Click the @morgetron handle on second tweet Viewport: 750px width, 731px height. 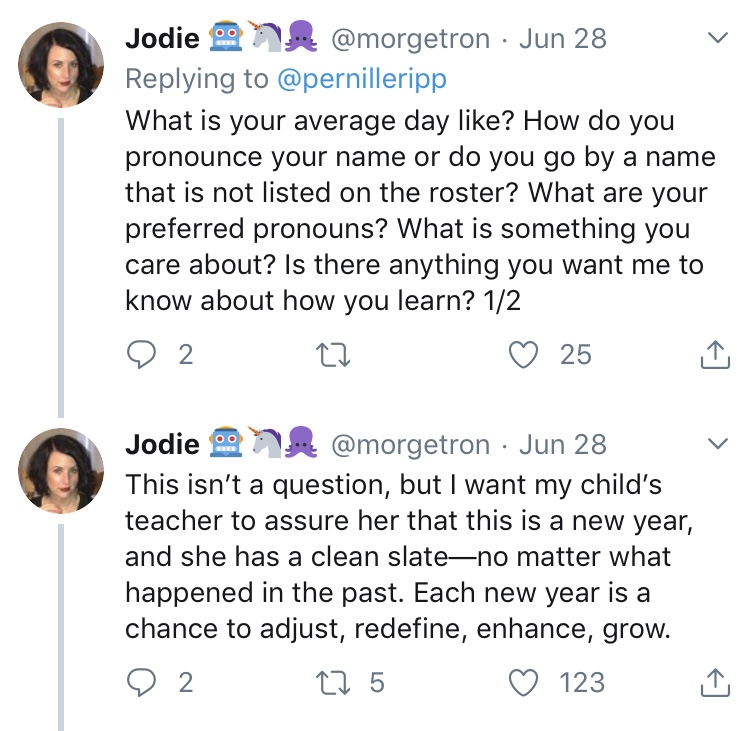pyautogui.click(x=410, y=444)
